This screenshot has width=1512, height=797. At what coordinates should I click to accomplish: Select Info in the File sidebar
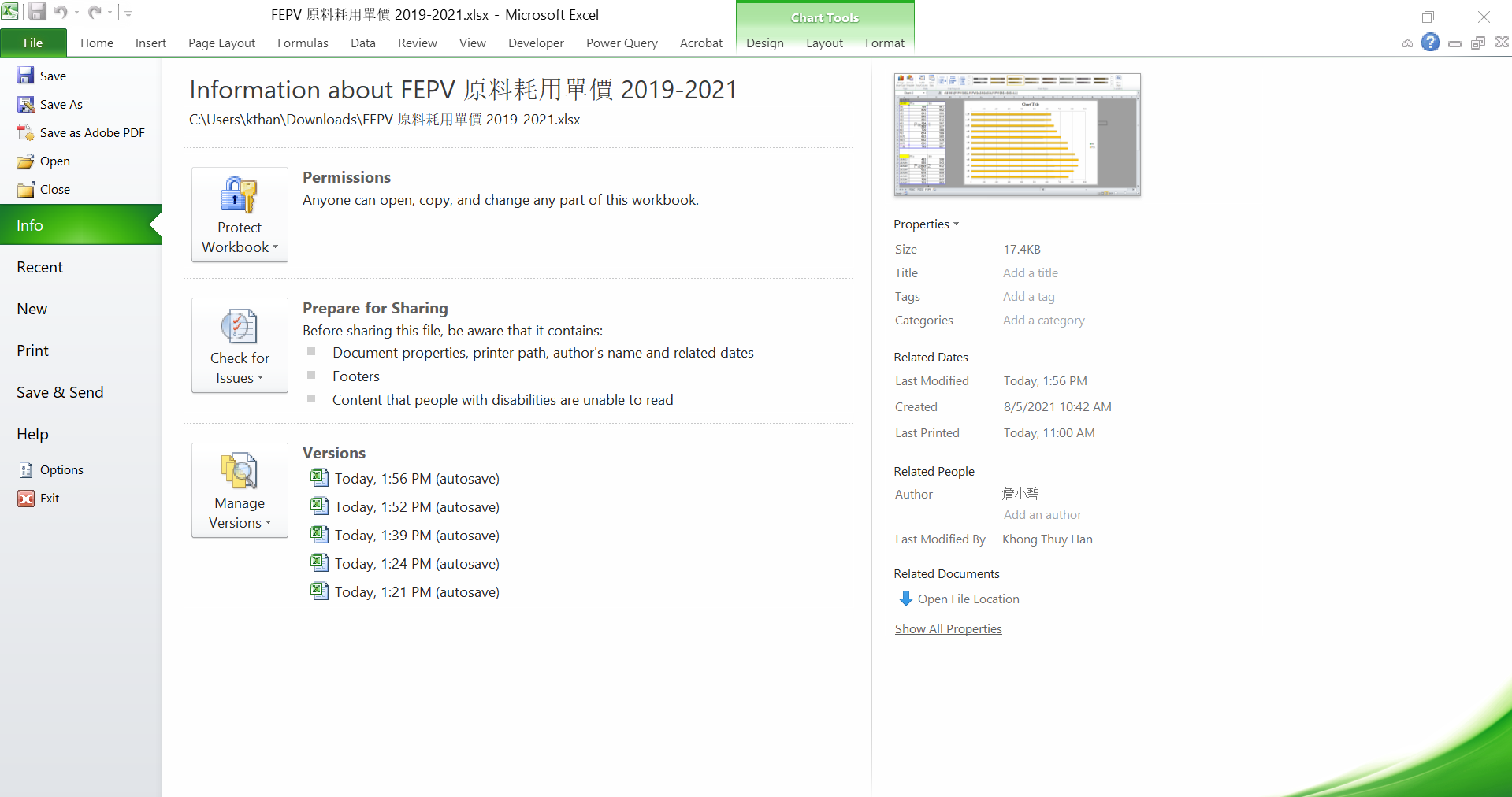coord(81,225)
